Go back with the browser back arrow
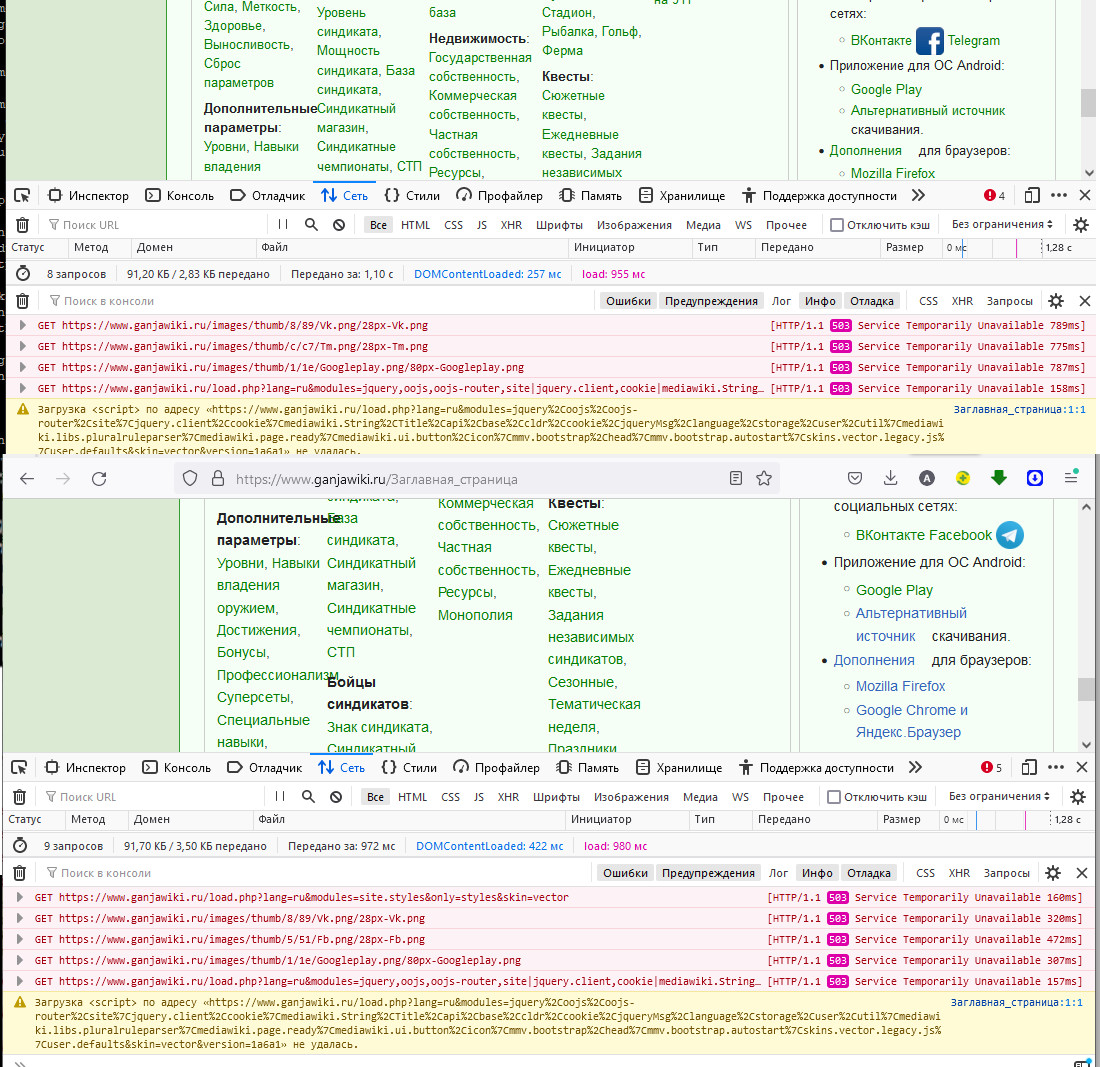1100x1067 pixels. 27,478
